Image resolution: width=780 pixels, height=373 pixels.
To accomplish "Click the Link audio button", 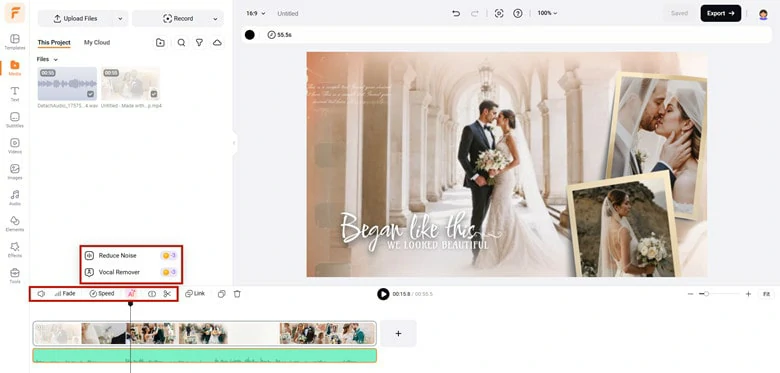I will (x=195, y=294).
